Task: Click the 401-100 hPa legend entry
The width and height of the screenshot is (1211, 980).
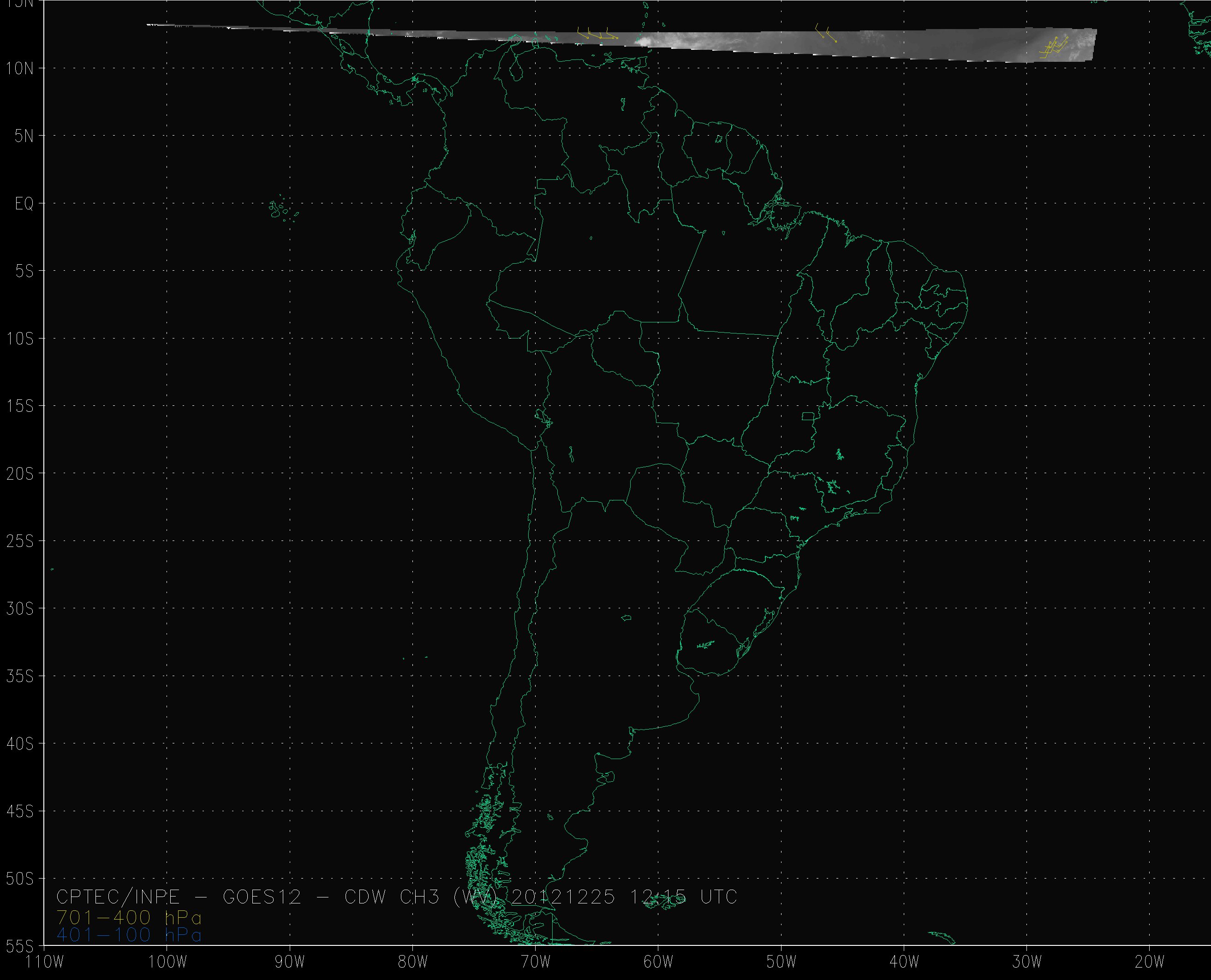Action: point(129,935)
